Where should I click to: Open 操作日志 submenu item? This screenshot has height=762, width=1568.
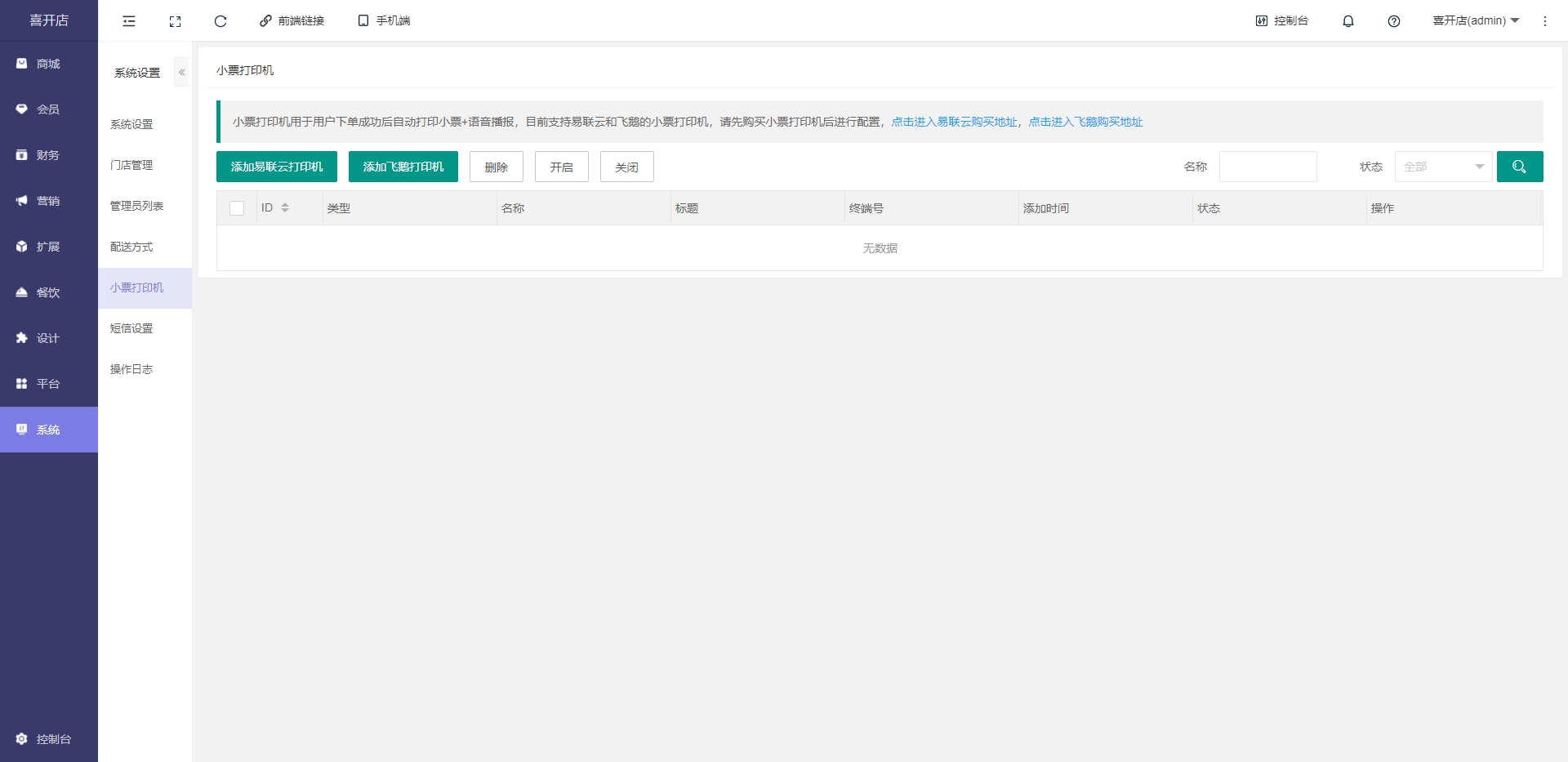tap(145, 370)
